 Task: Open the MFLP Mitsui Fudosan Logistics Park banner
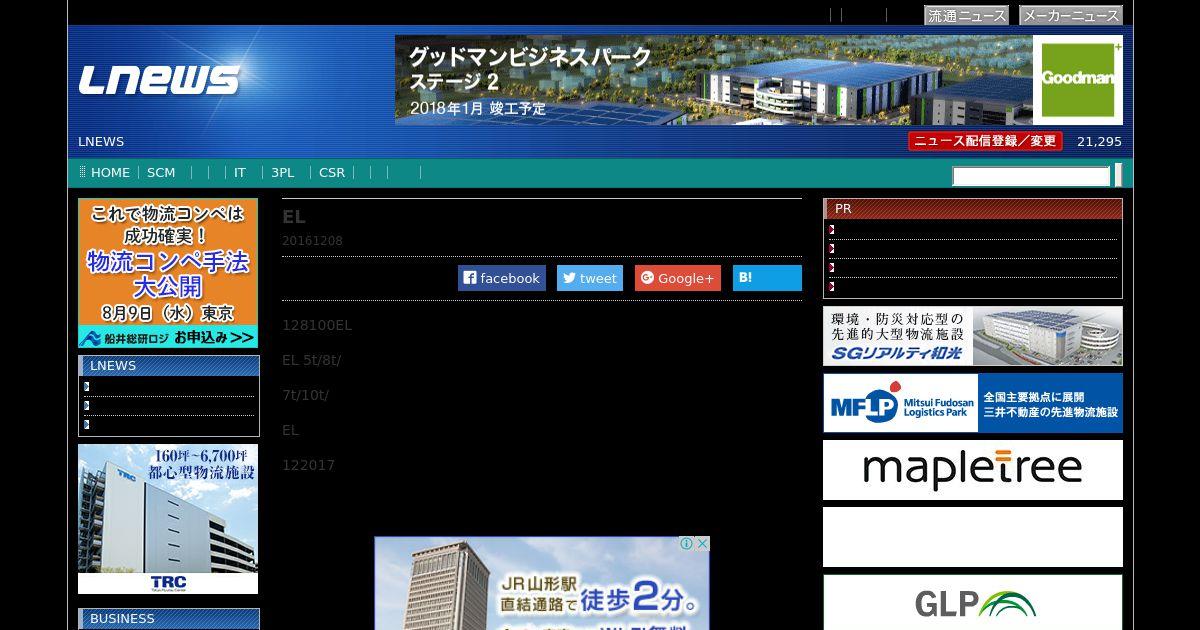(x=973, y=403)
